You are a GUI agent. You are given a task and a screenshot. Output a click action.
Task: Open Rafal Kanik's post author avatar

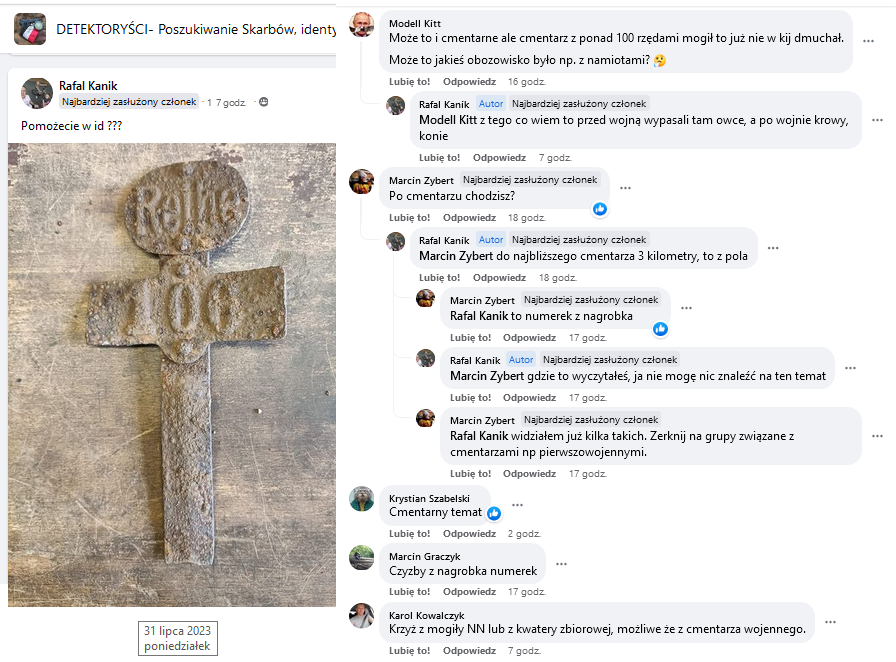click(37, 93)
